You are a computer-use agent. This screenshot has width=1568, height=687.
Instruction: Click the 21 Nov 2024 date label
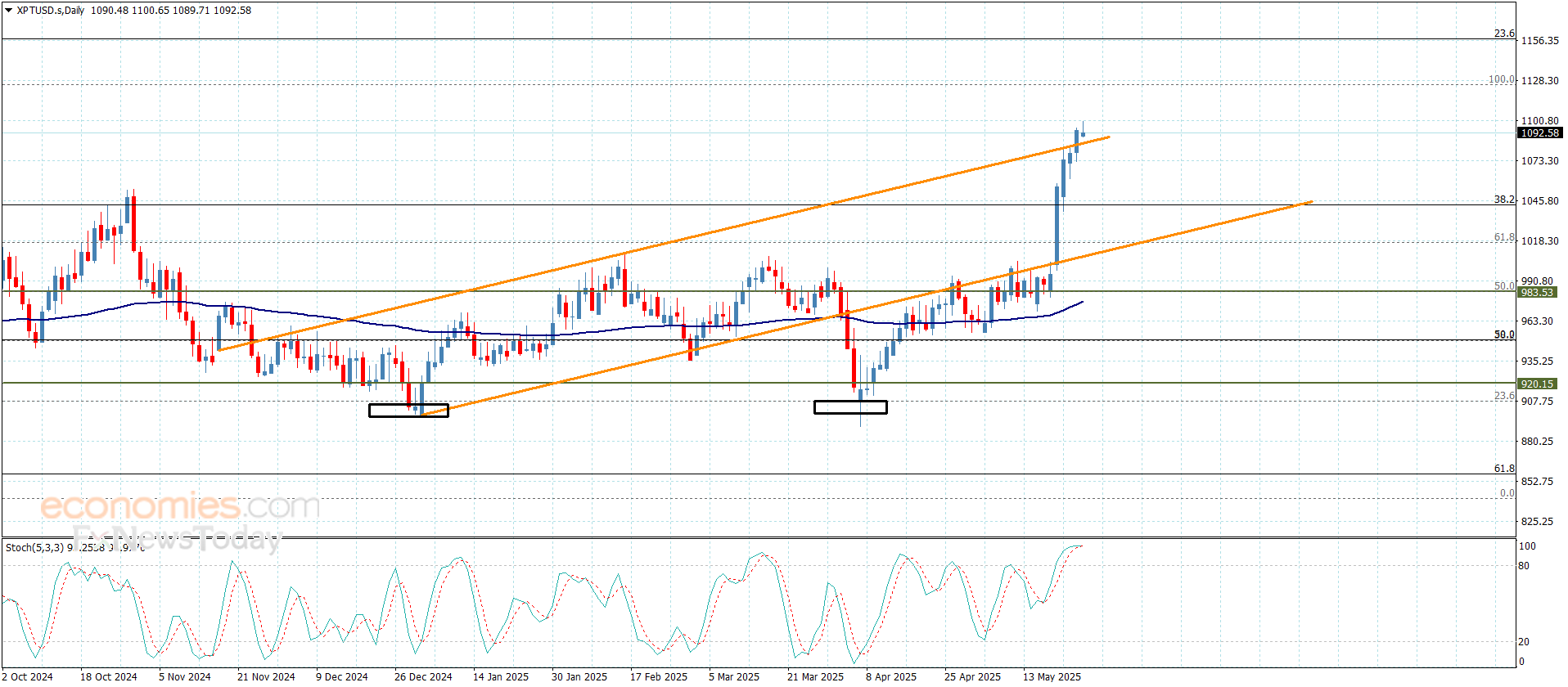(266, 677)
